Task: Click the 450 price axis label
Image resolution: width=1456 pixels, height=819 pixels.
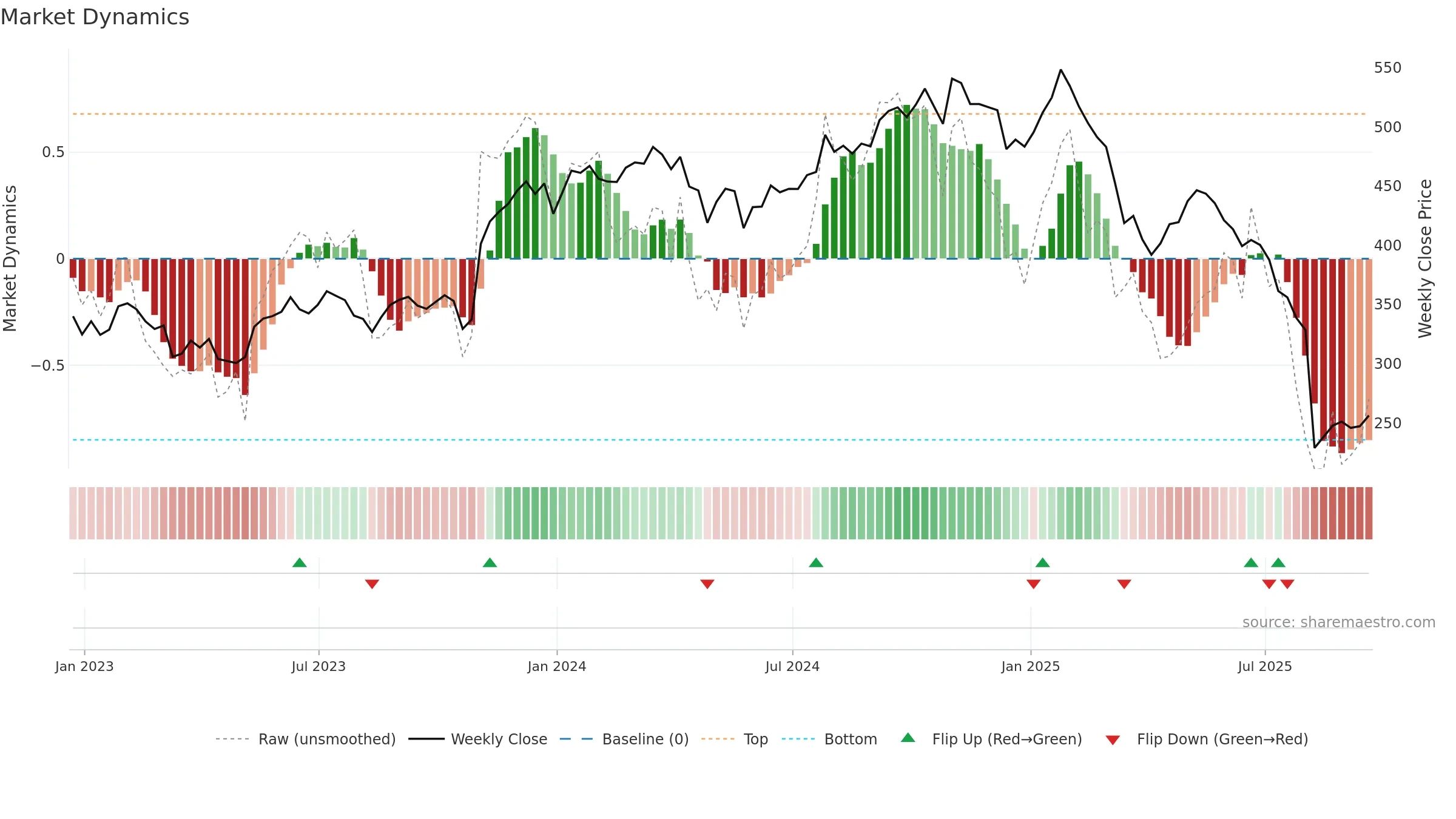Action: coord(1388,186)
